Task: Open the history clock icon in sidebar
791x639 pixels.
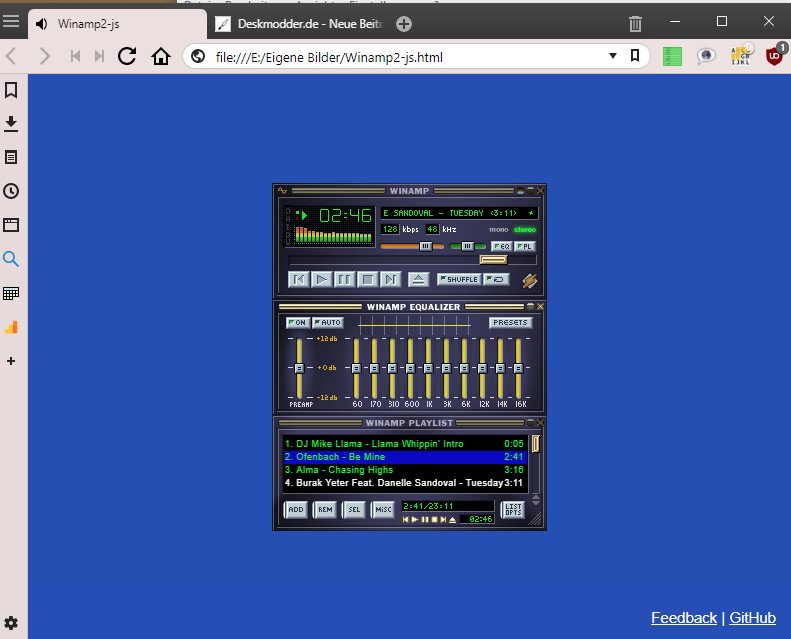Action: coord(11,191)
